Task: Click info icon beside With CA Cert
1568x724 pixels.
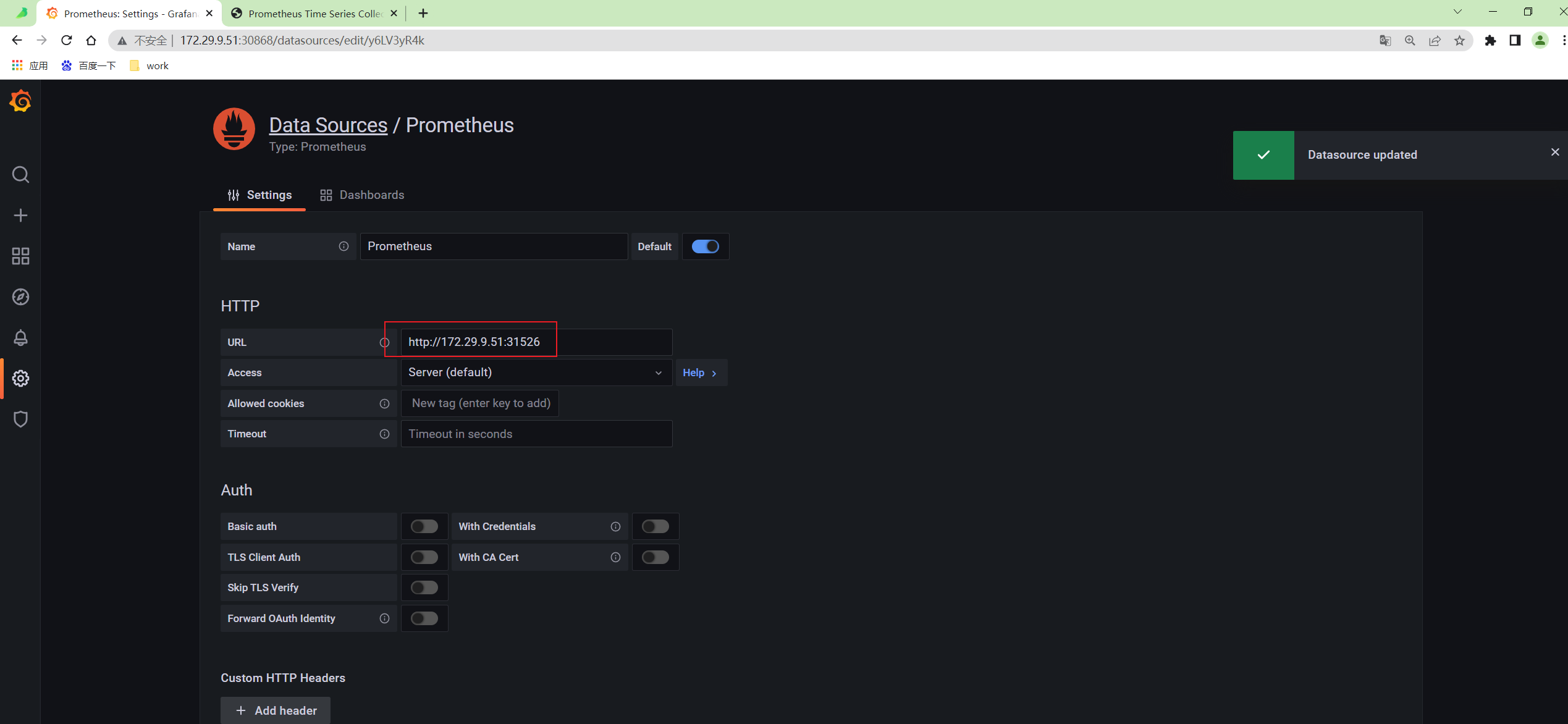Action: pos(615,557)
